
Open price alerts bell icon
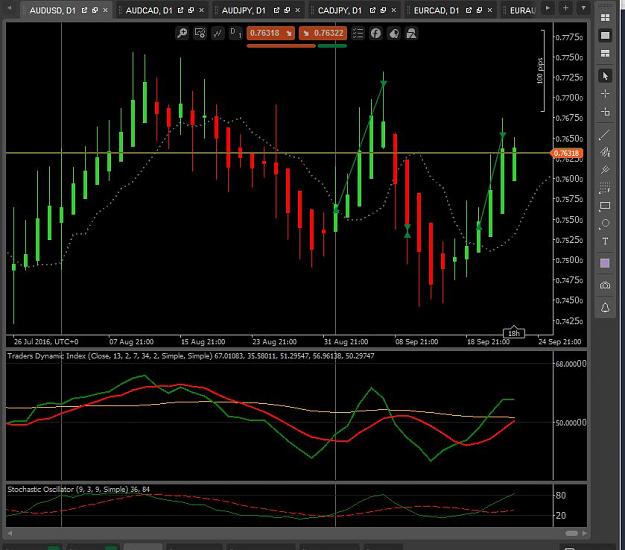pyautogui.click(x=605, y=308)
